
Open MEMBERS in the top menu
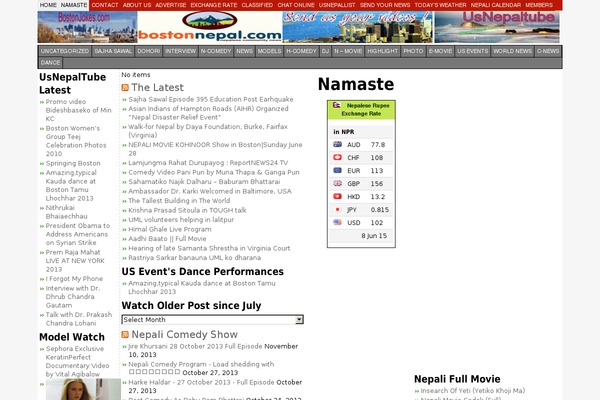pos(539,5)
